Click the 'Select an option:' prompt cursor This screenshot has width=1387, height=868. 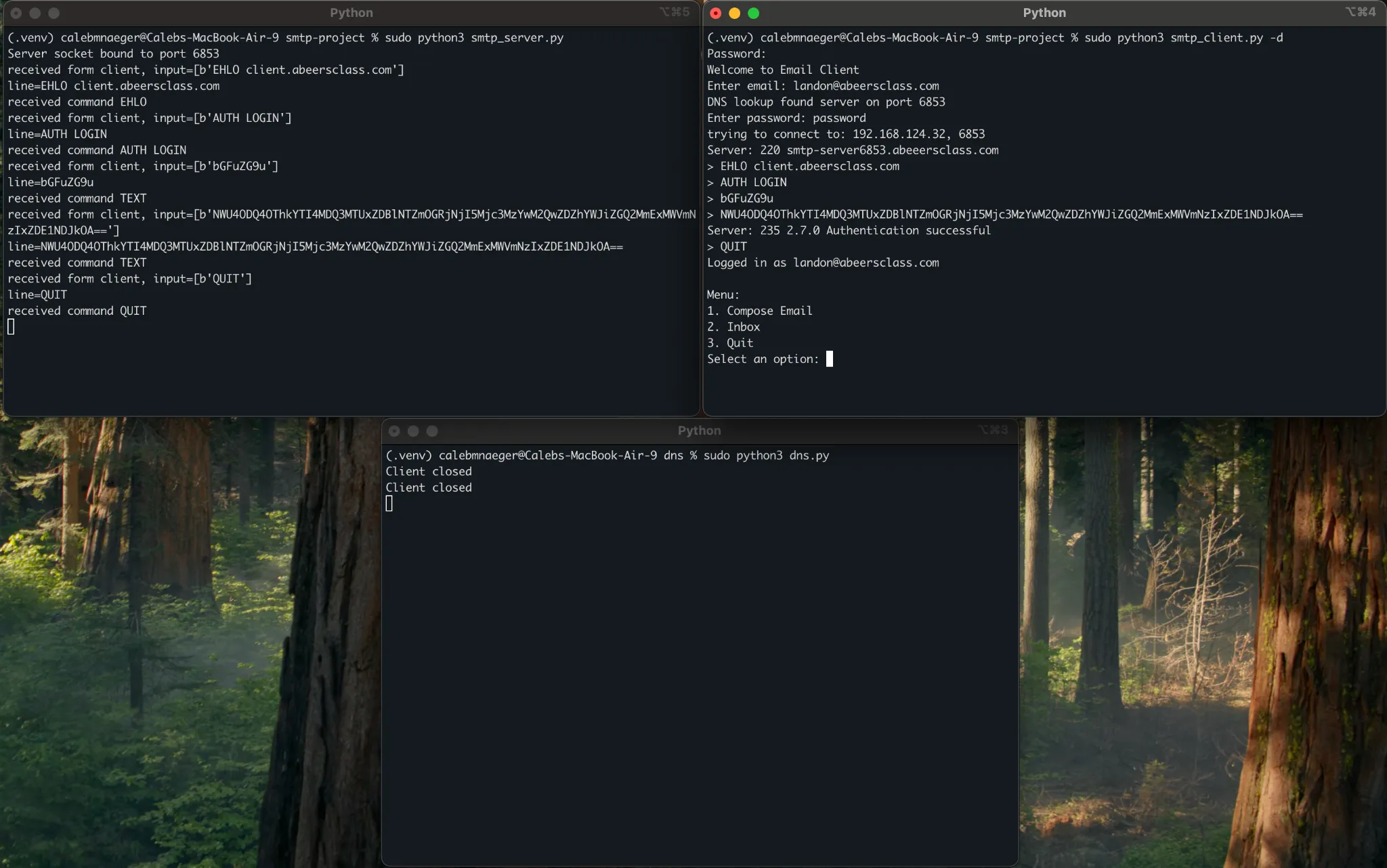[x=830, y=359]
